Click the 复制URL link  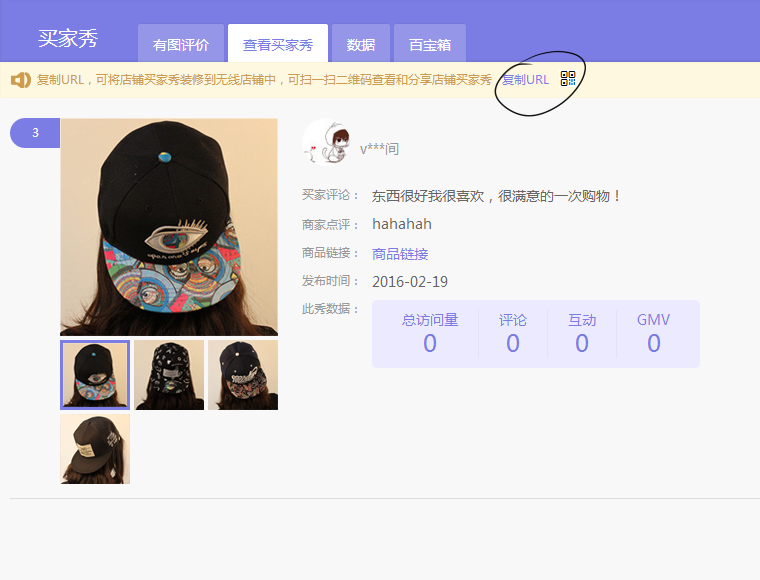pyautogui.click(x=525, y=79)
